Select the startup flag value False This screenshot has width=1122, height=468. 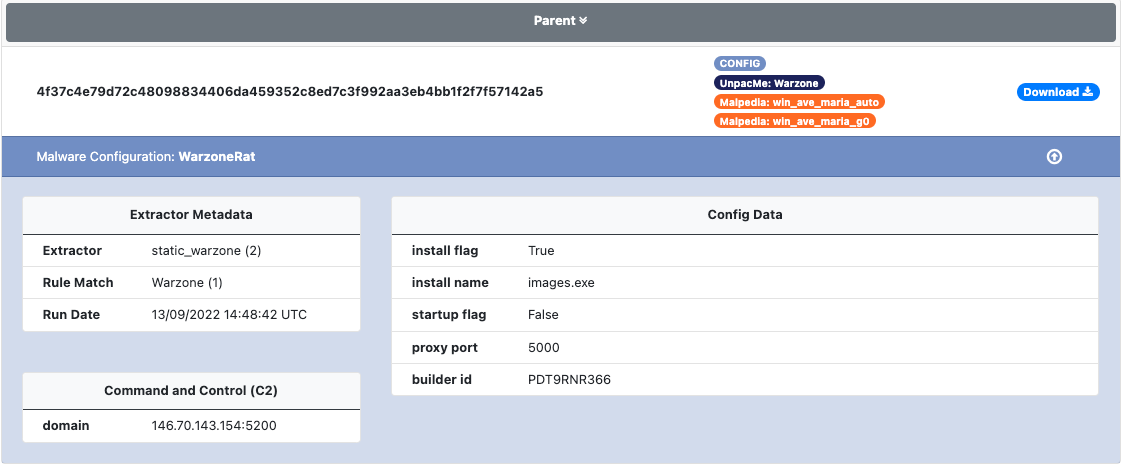(x=543, y=315)
